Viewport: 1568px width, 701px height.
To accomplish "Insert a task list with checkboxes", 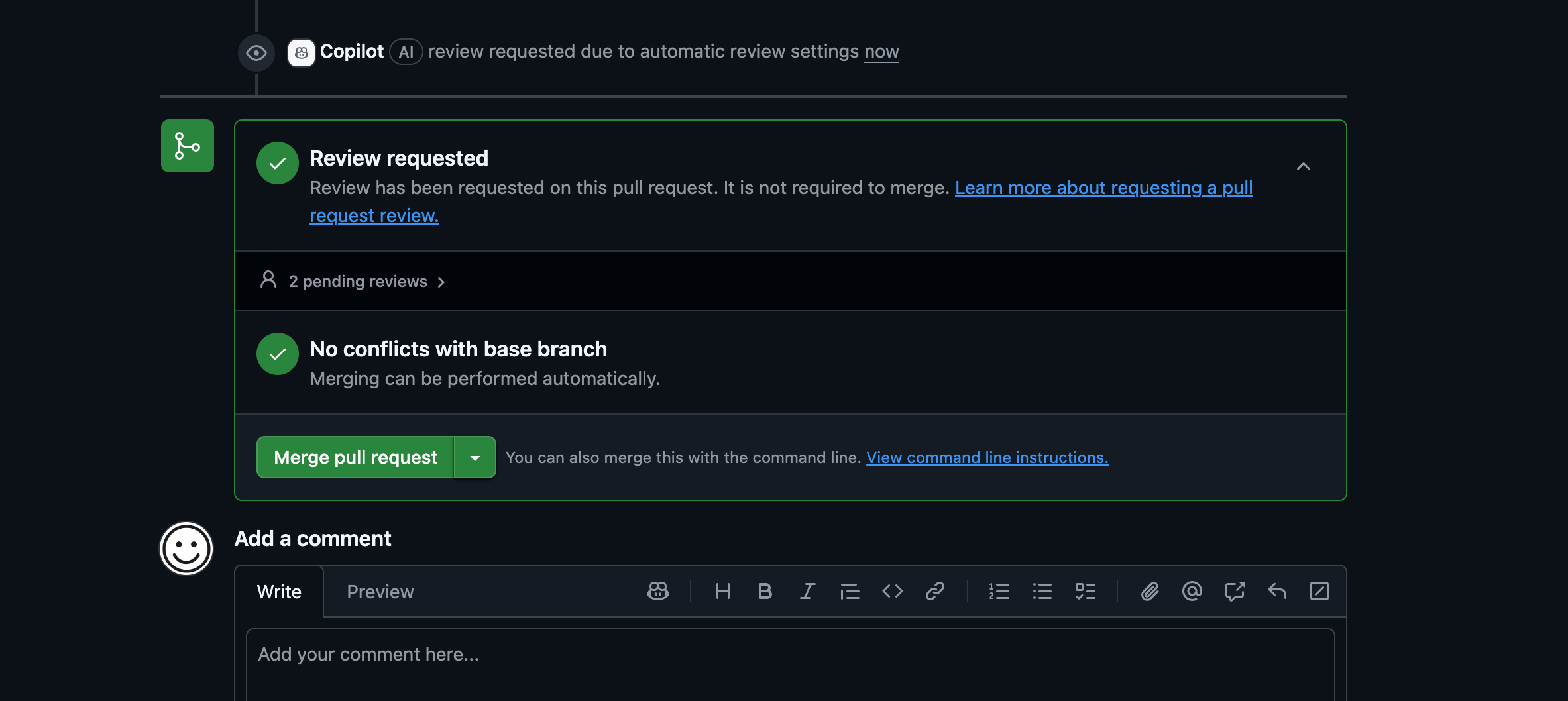I will click(x=1085, y=591).
